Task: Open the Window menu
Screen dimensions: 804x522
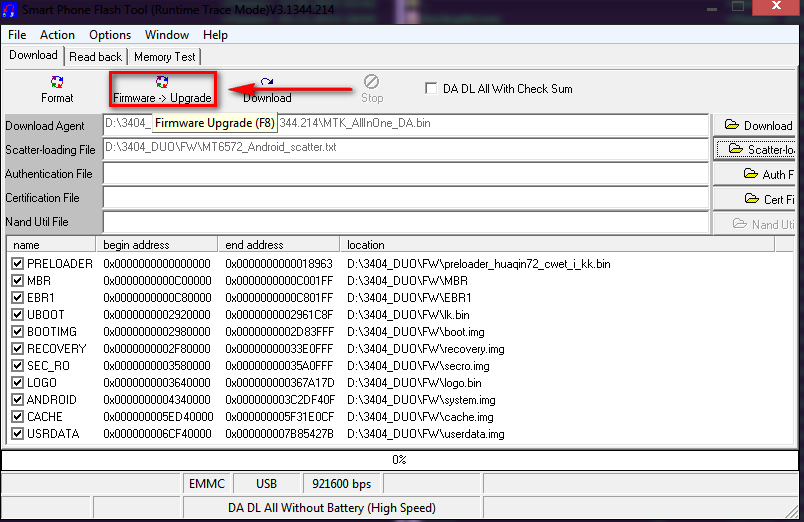Action: 167,35
